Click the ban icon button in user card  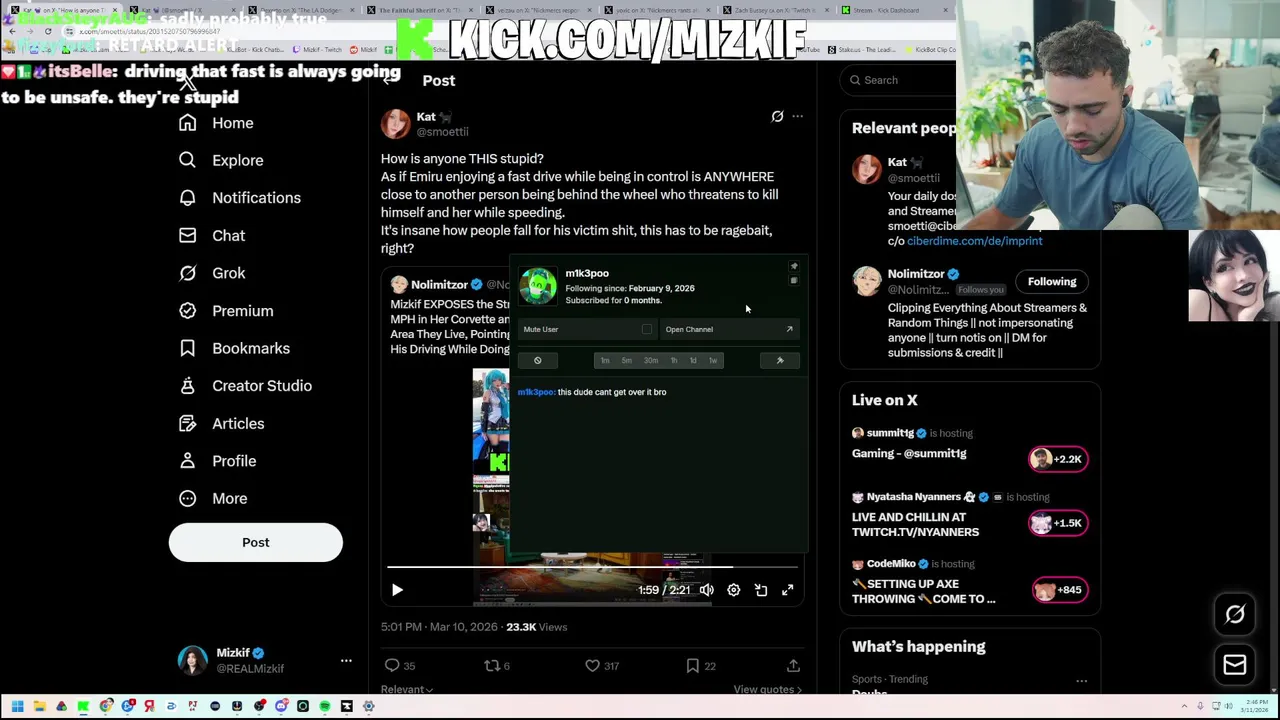pos(537,360)
